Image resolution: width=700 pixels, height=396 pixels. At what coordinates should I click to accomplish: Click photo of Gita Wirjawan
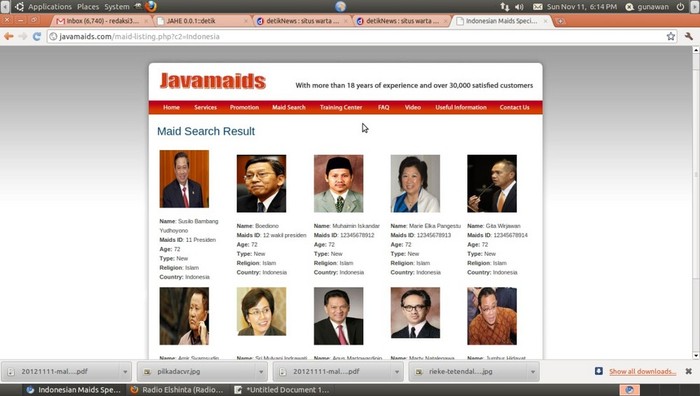point(492,183)
